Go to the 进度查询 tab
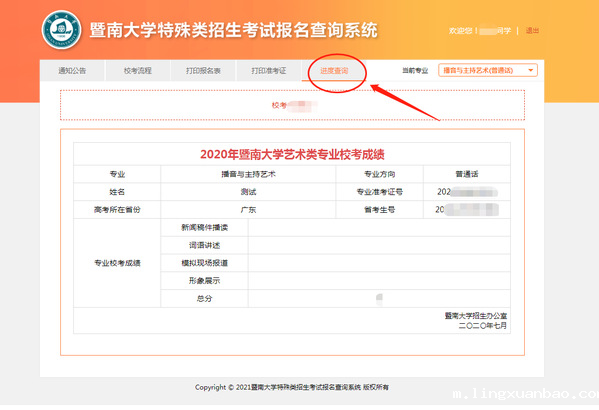599x410 pixels. pos(334,71)
